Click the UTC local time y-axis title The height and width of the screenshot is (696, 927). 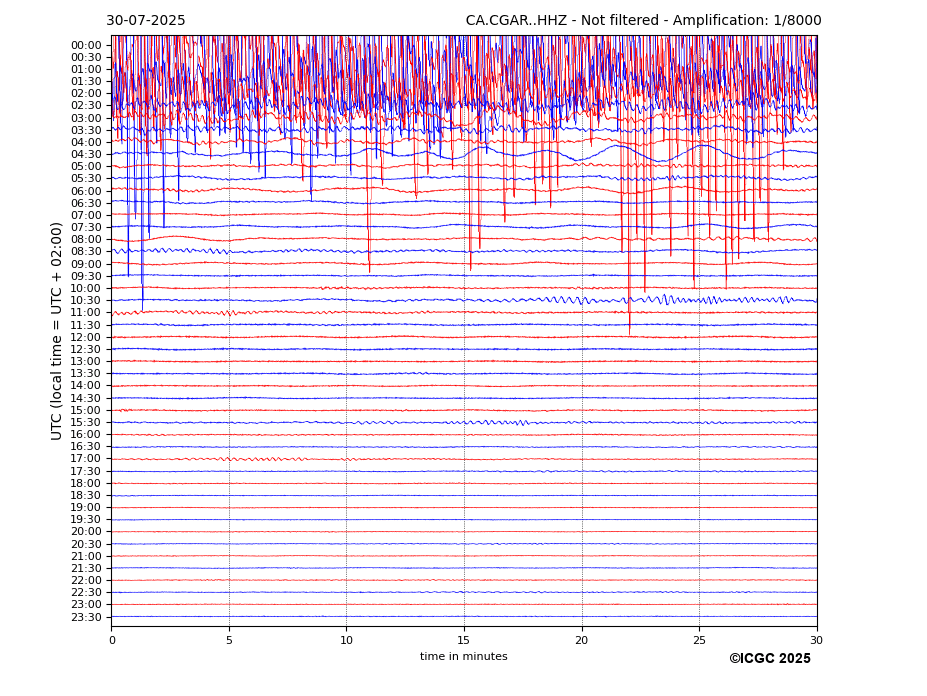pos(56,331)
